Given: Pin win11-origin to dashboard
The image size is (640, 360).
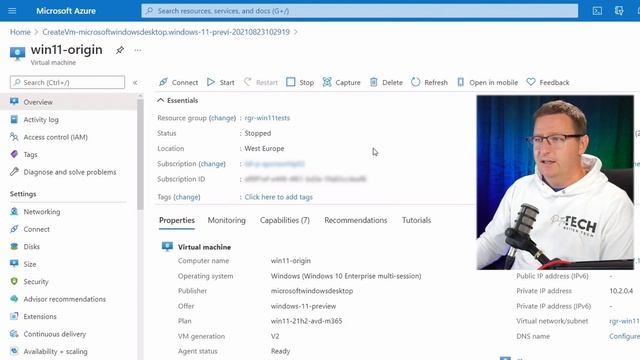Looking at the screenshot, I should (x=120, y=50).
